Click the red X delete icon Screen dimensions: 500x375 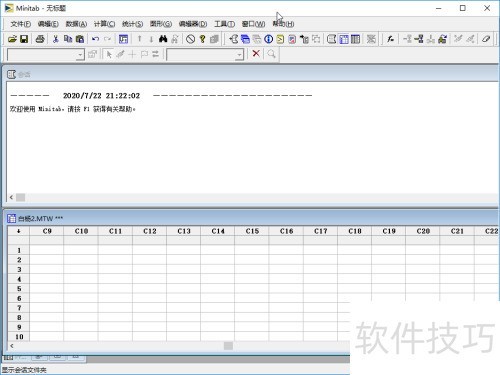coord(256,53)
